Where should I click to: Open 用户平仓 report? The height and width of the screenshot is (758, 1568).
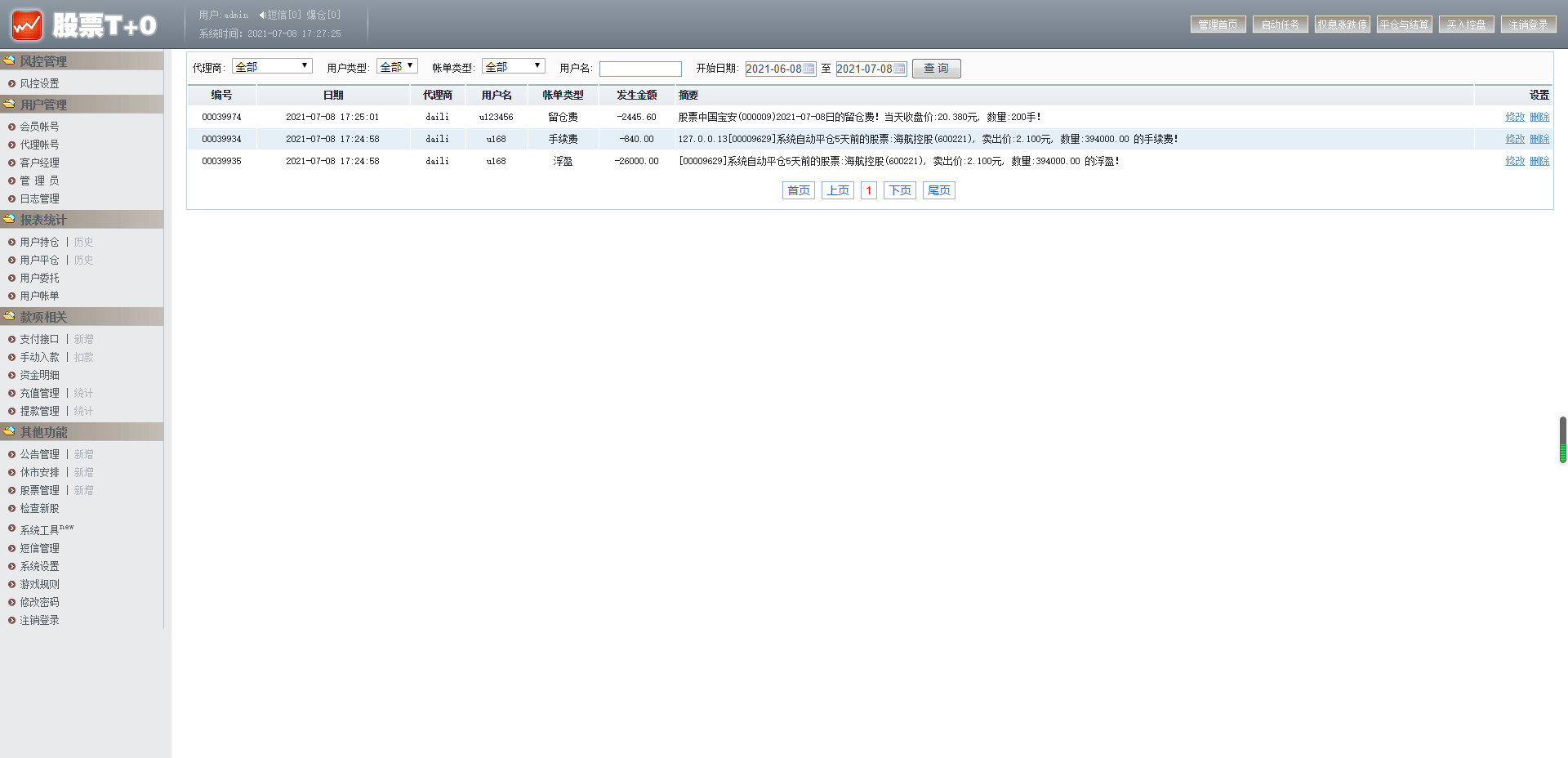39,260
